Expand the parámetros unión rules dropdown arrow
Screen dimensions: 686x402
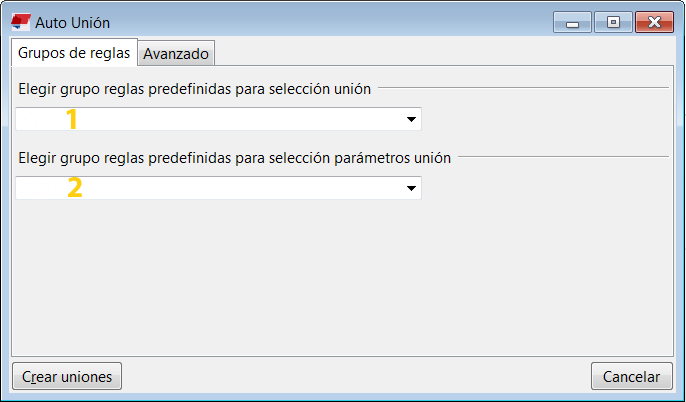coord(411,188)
